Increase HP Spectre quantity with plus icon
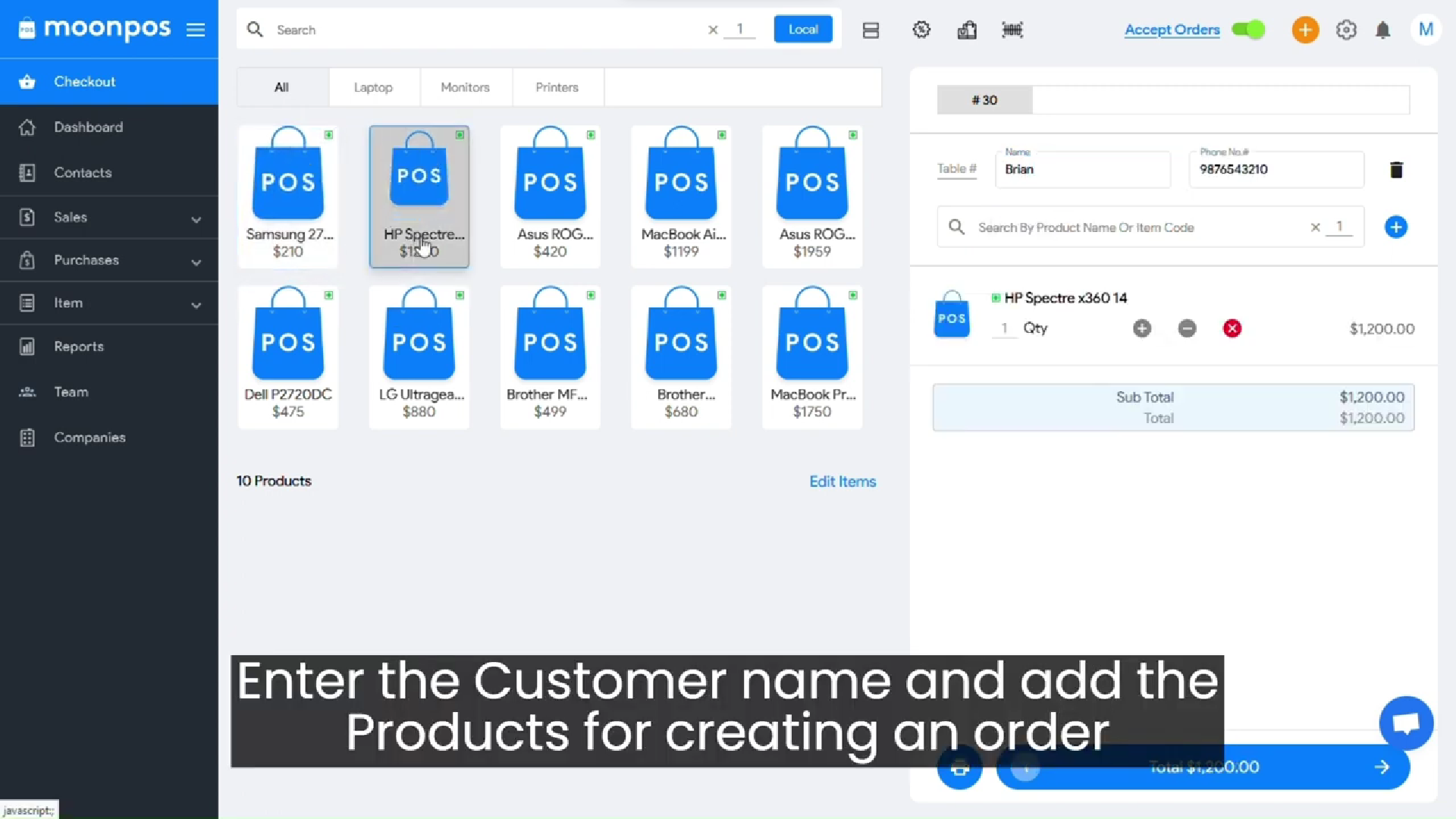 click(1142, 328)
